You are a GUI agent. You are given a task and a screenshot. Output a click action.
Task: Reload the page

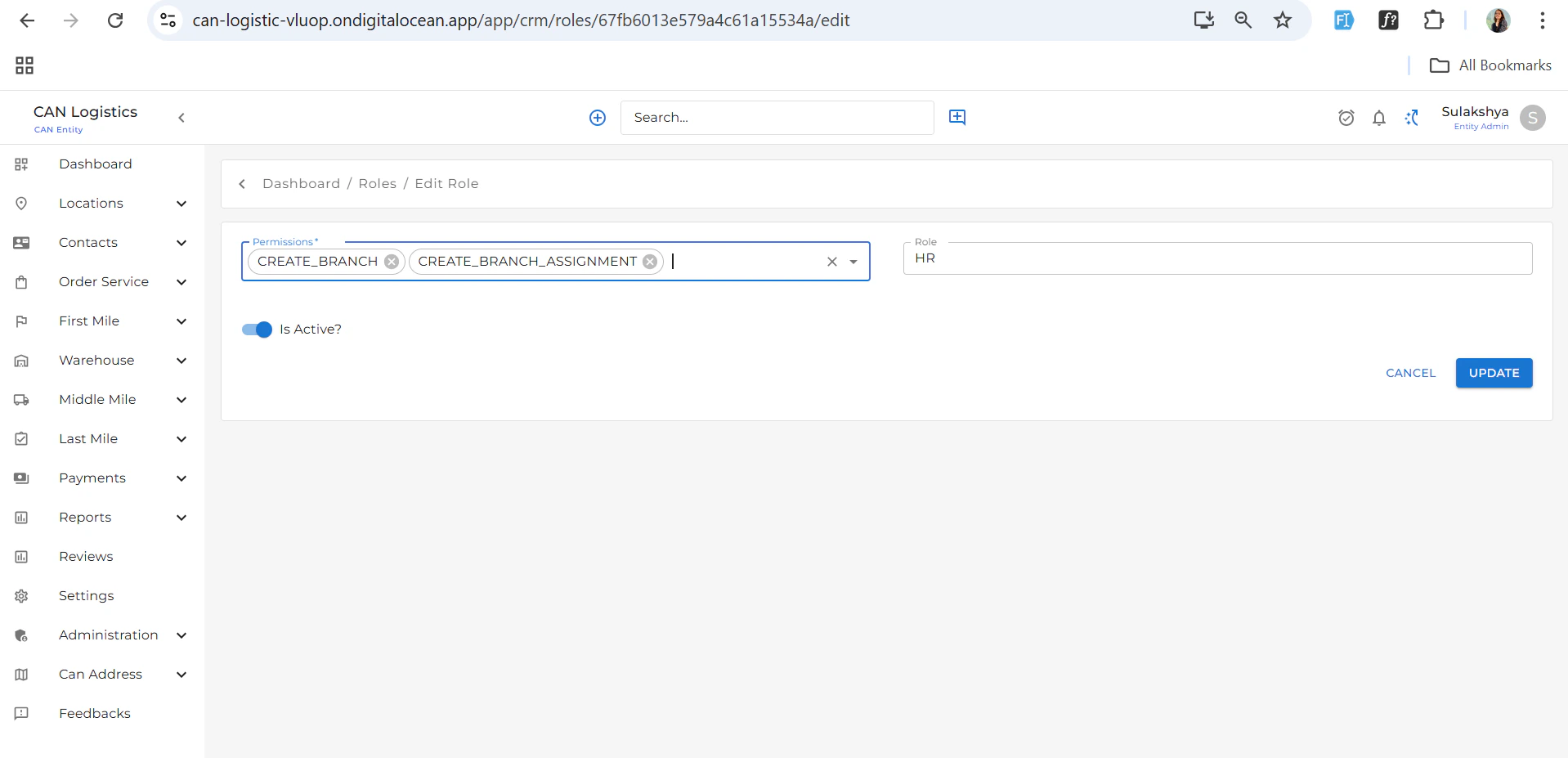[x=115, y=20]
